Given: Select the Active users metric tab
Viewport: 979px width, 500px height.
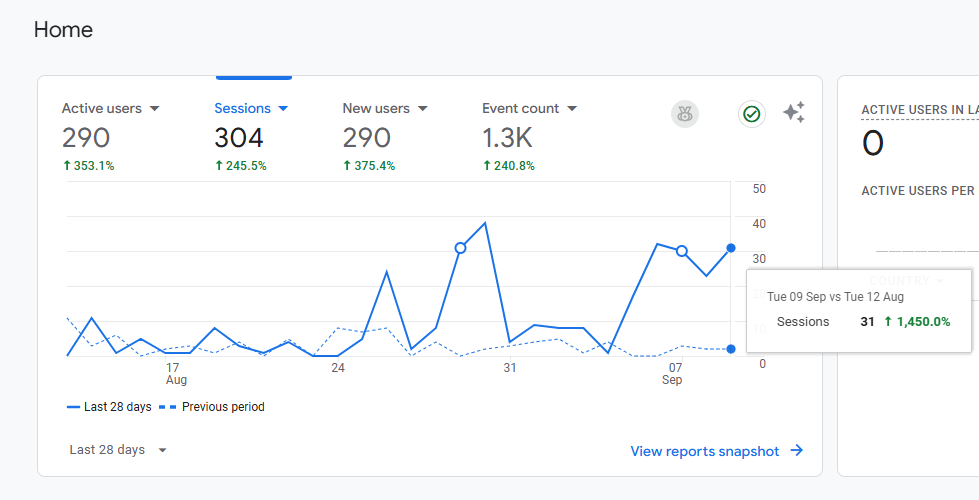Looking at the screenshot, I should 101,108.
